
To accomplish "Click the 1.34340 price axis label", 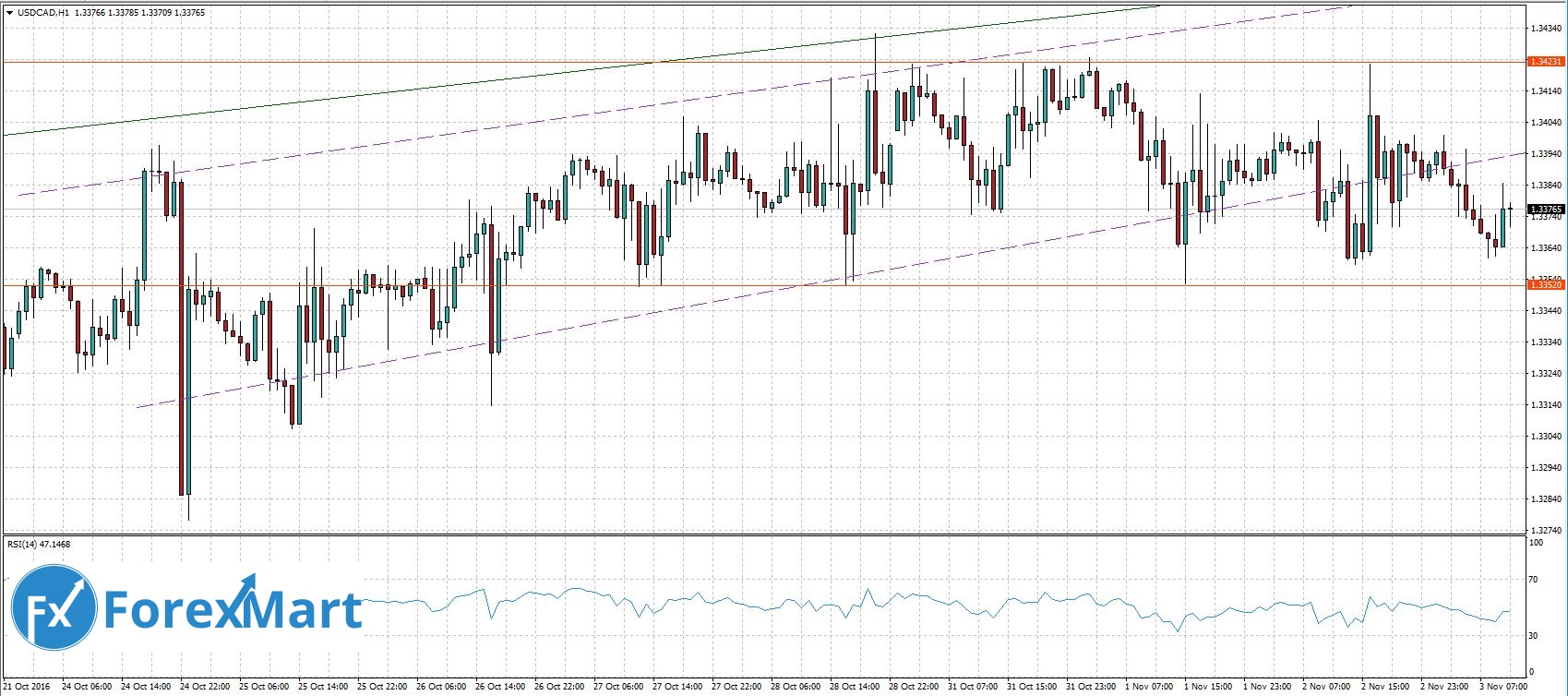I will [x=1545, y=29].
